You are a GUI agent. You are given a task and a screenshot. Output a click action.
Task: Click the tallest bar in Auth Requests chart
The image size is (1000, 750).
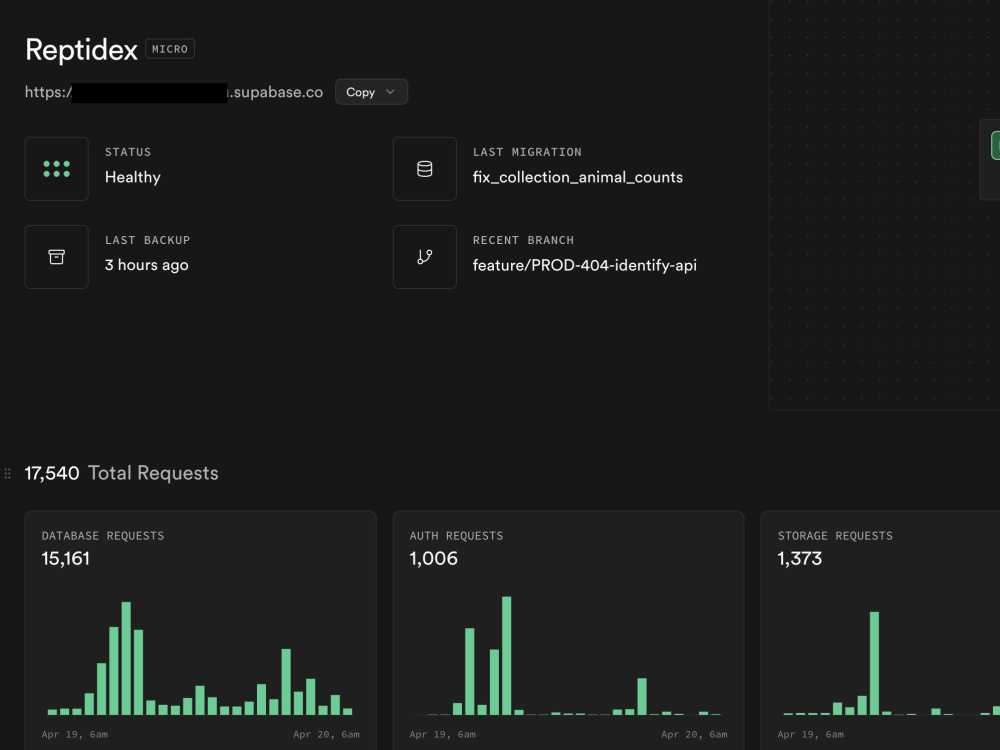(x=506, y=656)
